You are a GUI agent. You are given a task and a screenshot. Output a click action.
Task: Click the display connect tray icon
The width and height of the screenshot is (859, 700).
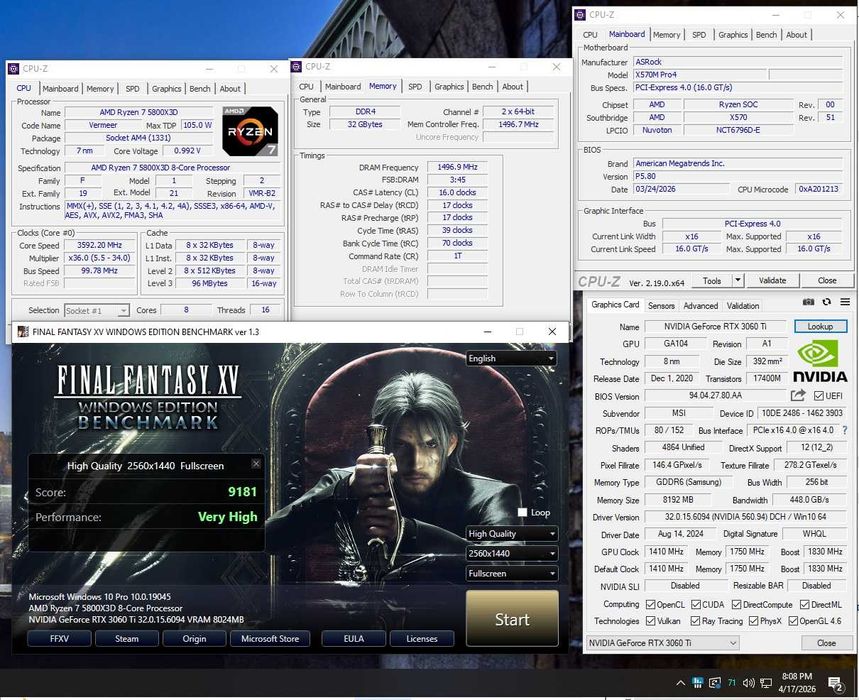click(715, 682)
